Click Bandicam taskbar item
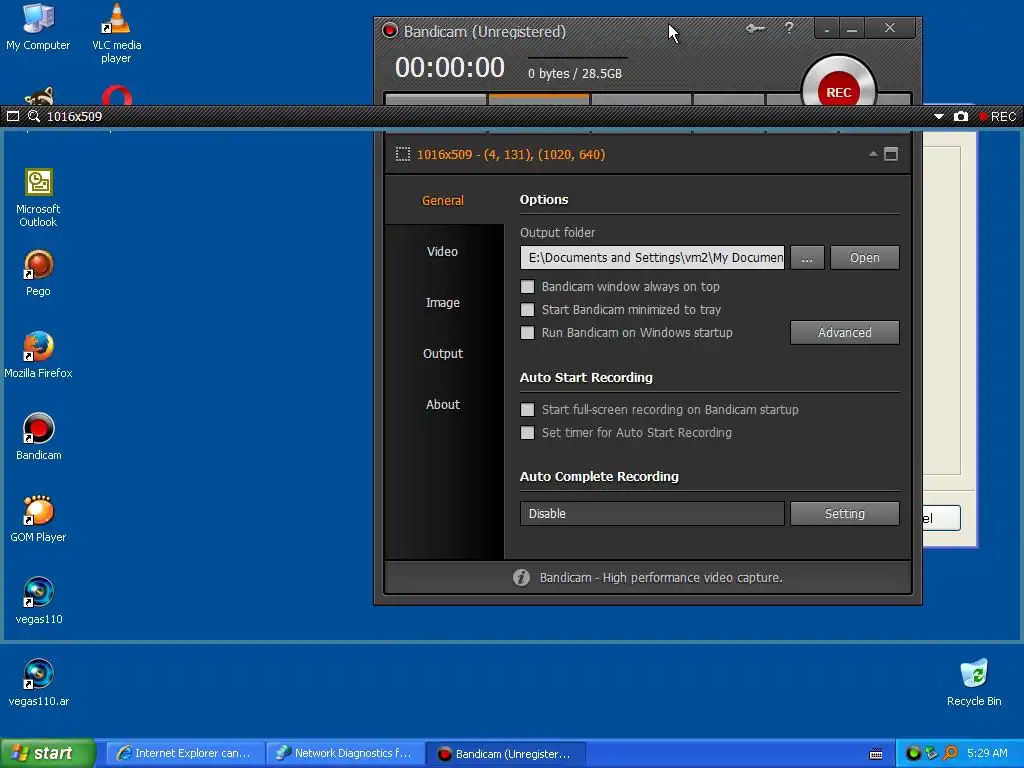This screenshot has width=1024, height=768. [x=505, y=754]
